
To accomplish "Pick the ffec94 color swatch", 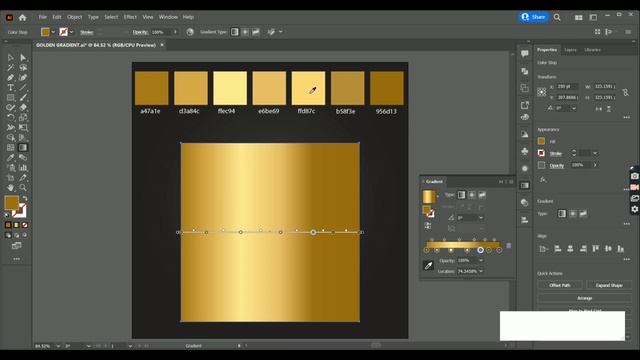I will [x=230, y=88].
